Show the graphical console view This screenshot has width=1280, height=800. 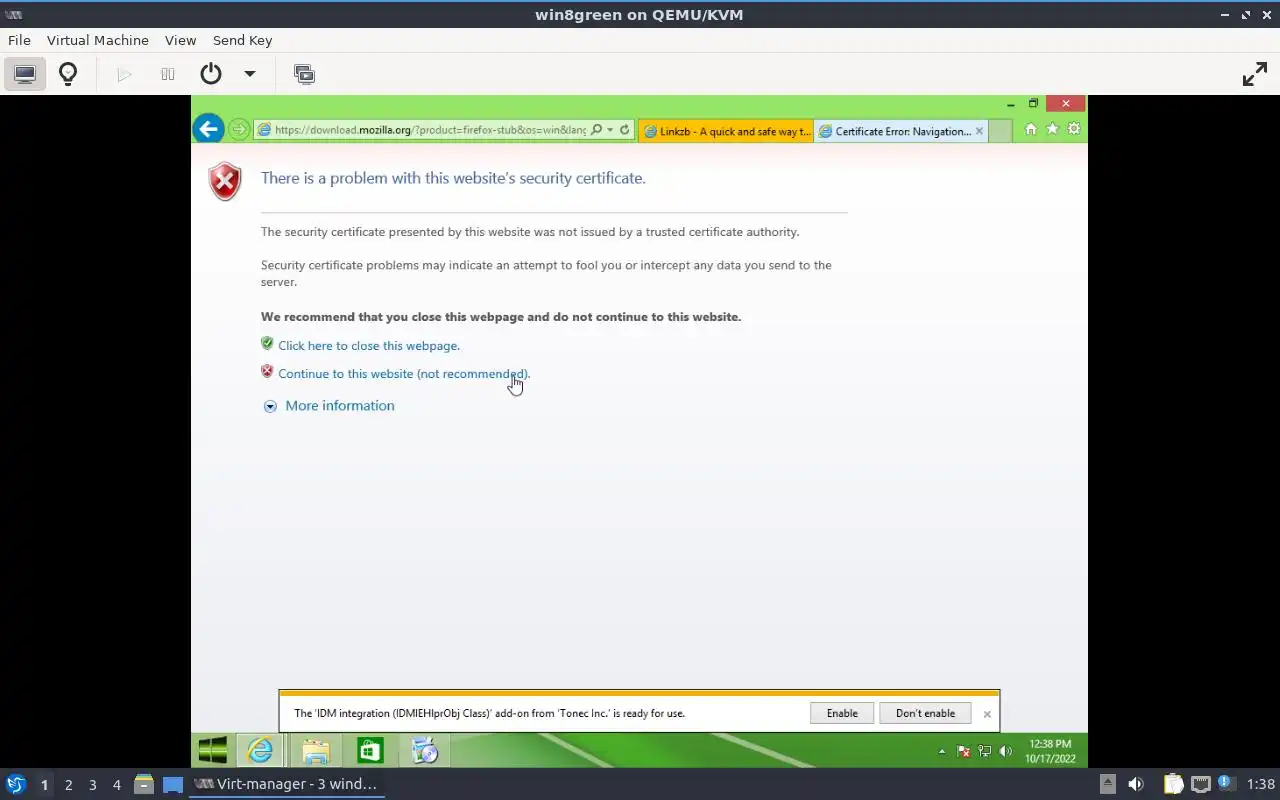click(25, 74)
